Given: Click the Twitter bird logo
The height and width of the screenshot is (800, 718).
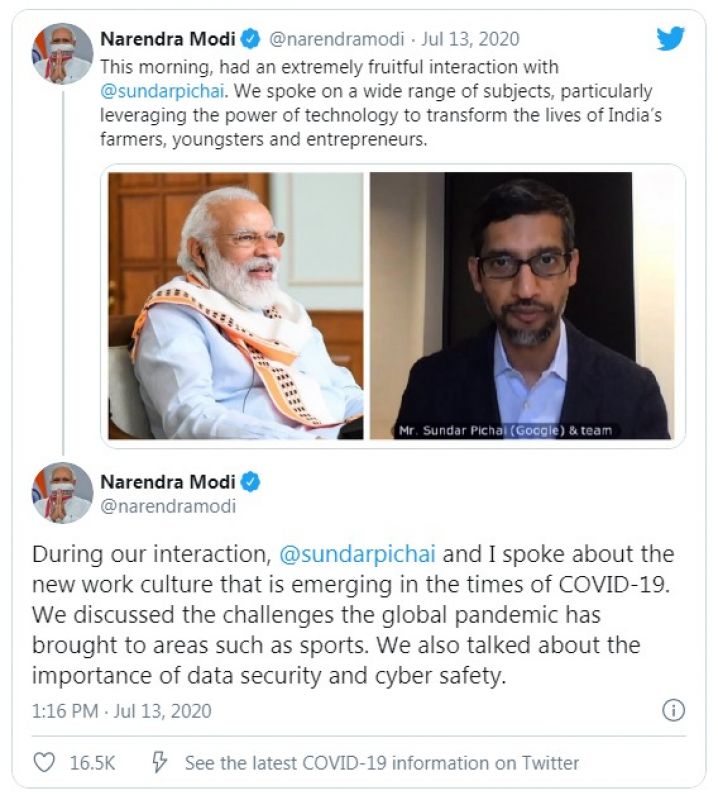Looking at the screenshot, I should [x=670, y=39].
